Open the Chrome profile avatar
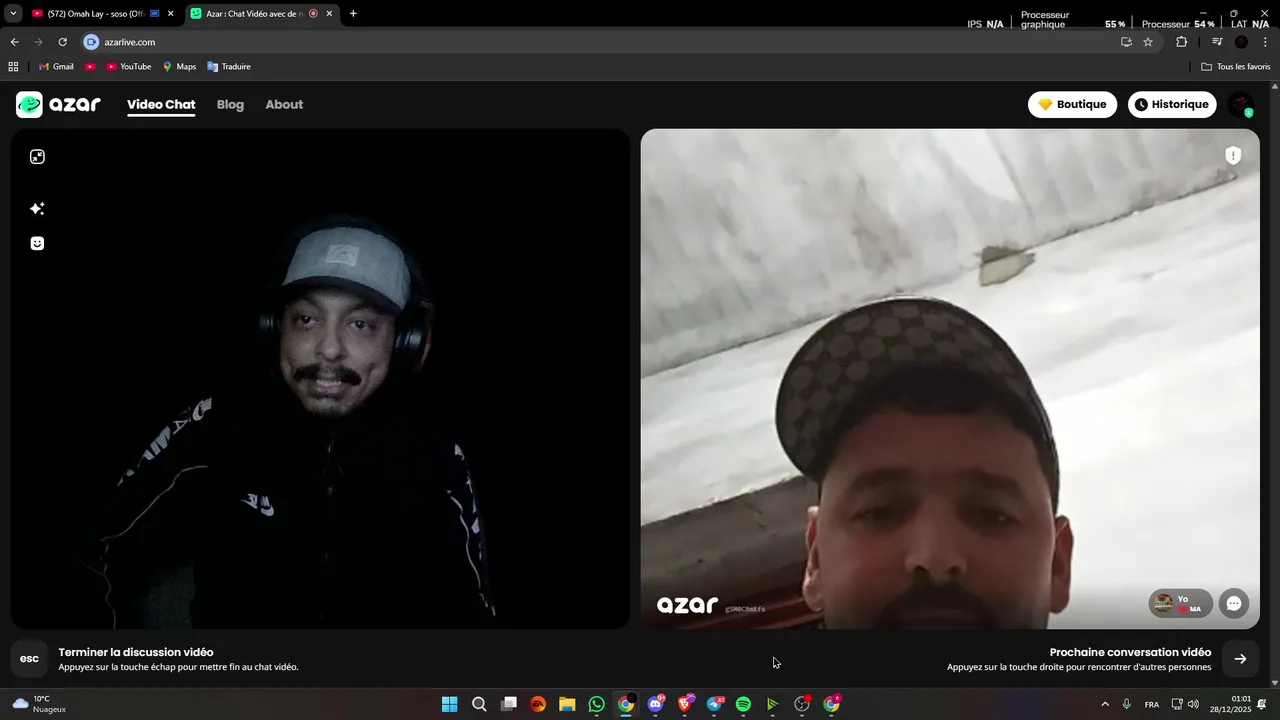This screenshot has height=720, width=1280. pos(1241,42)
